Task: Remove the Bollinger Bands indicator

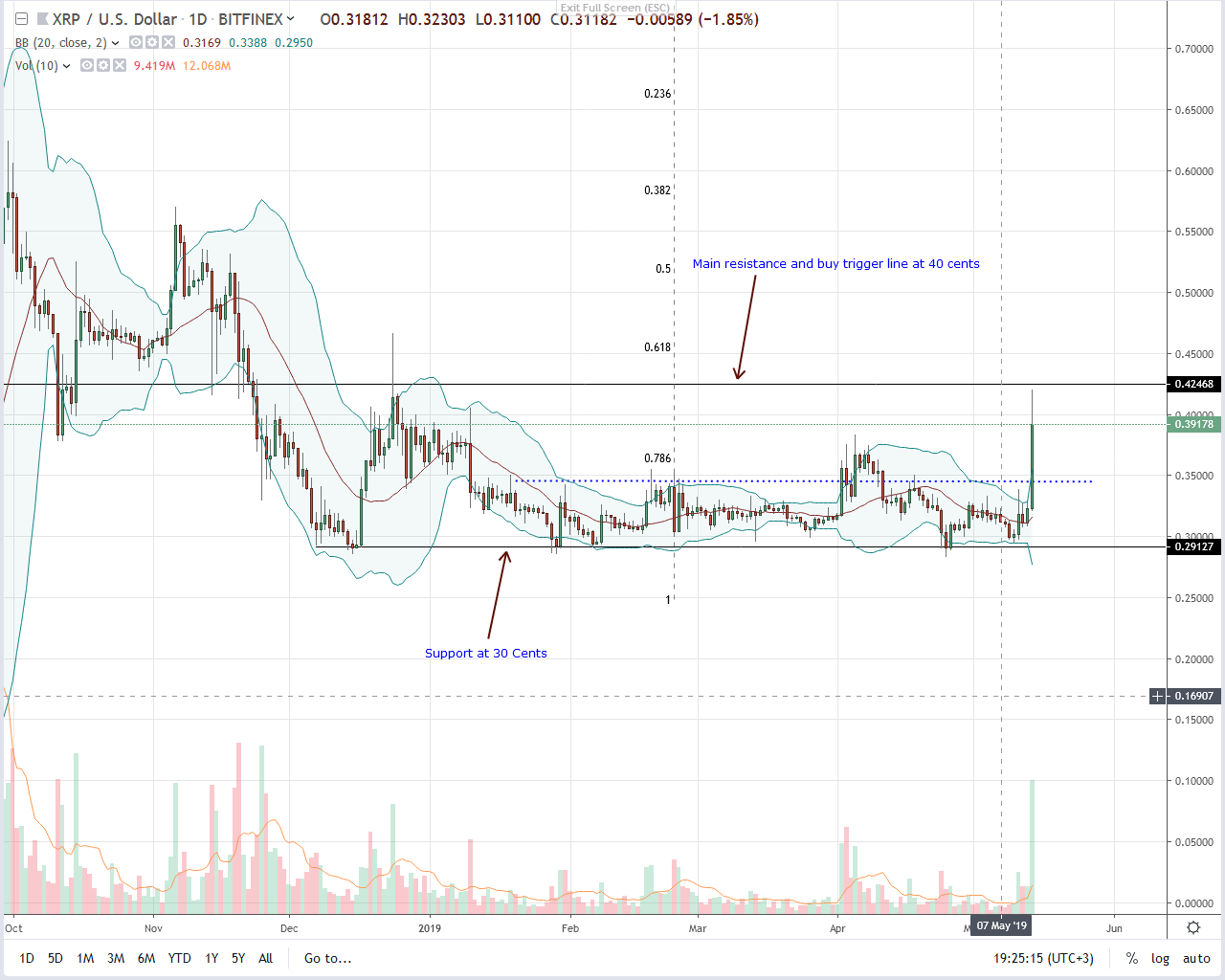Action: click(168, 43)
